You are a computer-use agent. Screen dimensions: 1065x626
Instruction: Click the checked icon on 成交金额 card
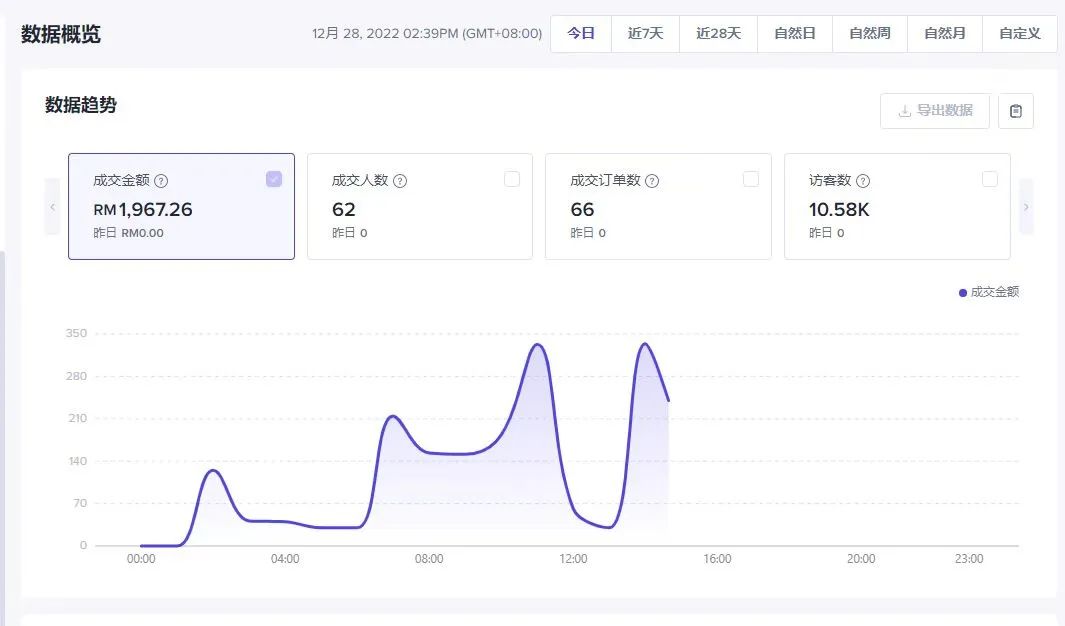[273, 178]
